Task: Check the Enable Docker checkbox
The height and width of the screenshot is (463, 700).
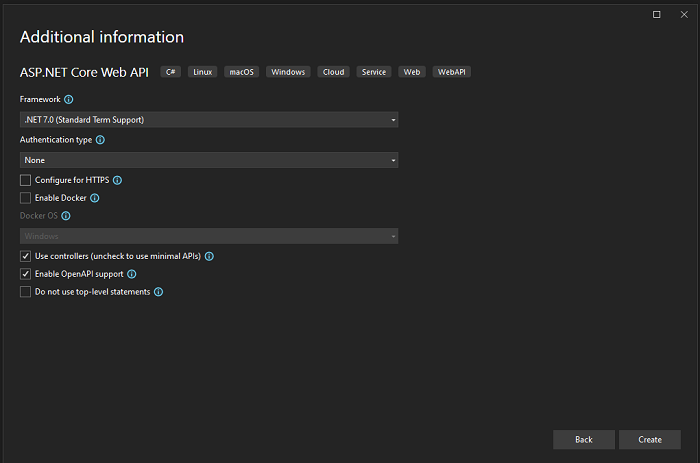Action: [25, 198]
